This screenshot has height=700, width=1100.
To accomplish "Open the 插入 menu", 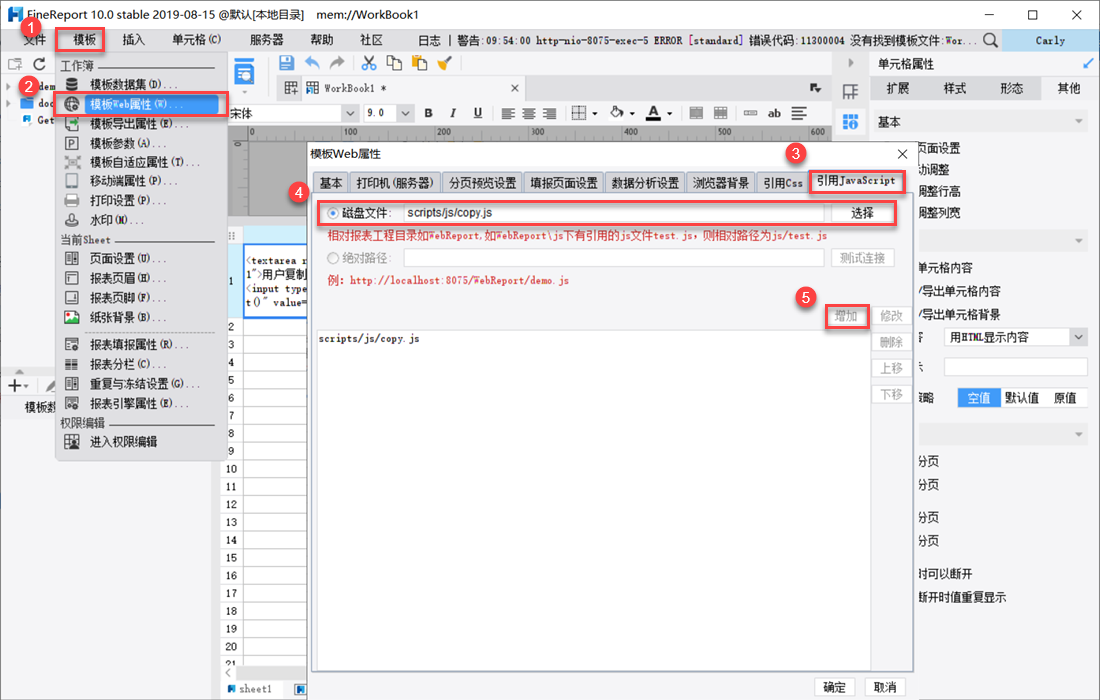I will click(133, 40).
